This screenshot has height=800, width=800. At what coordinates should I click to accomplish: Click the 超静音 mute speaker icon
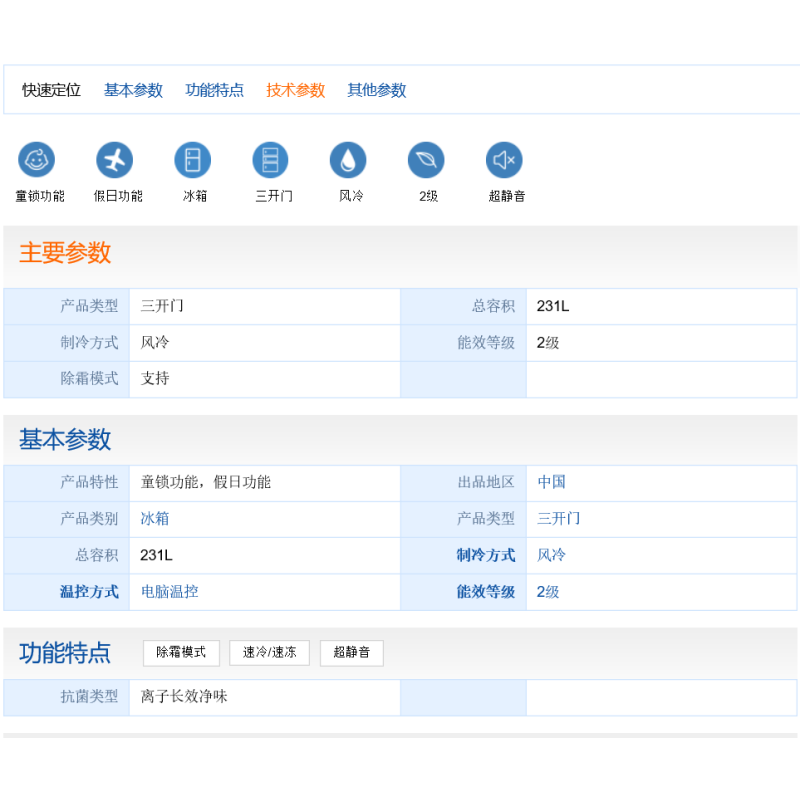[504, 160]
